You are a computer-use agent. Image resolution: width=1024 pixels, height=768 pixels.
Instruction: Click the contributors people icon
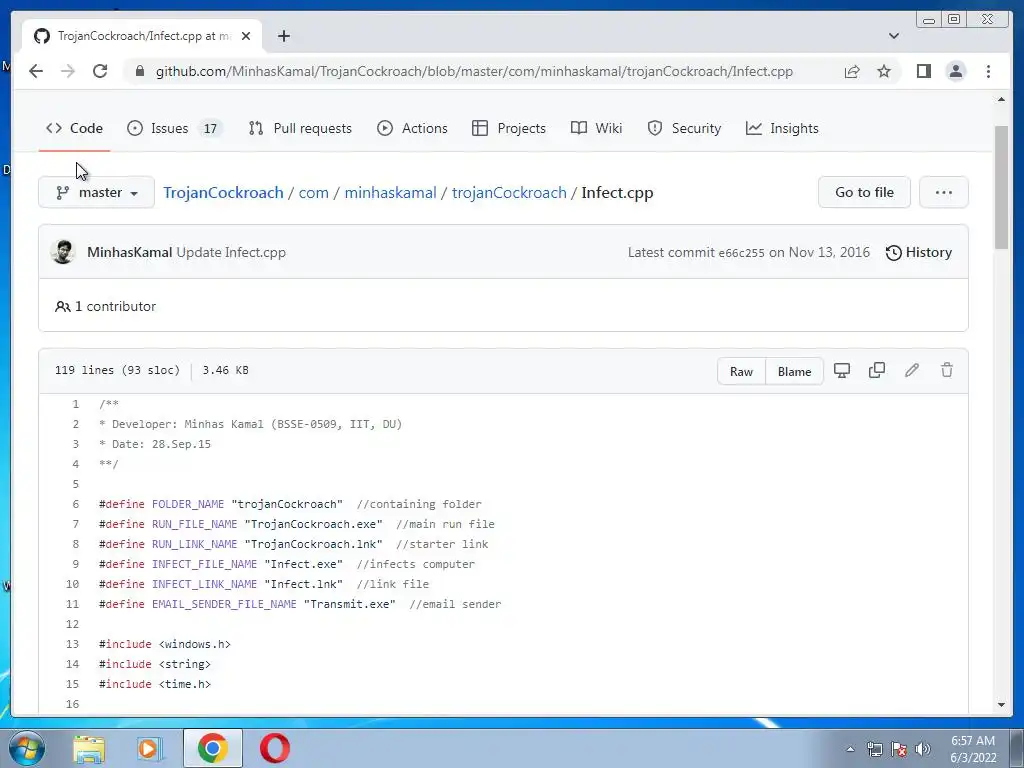tap(63, 306)
